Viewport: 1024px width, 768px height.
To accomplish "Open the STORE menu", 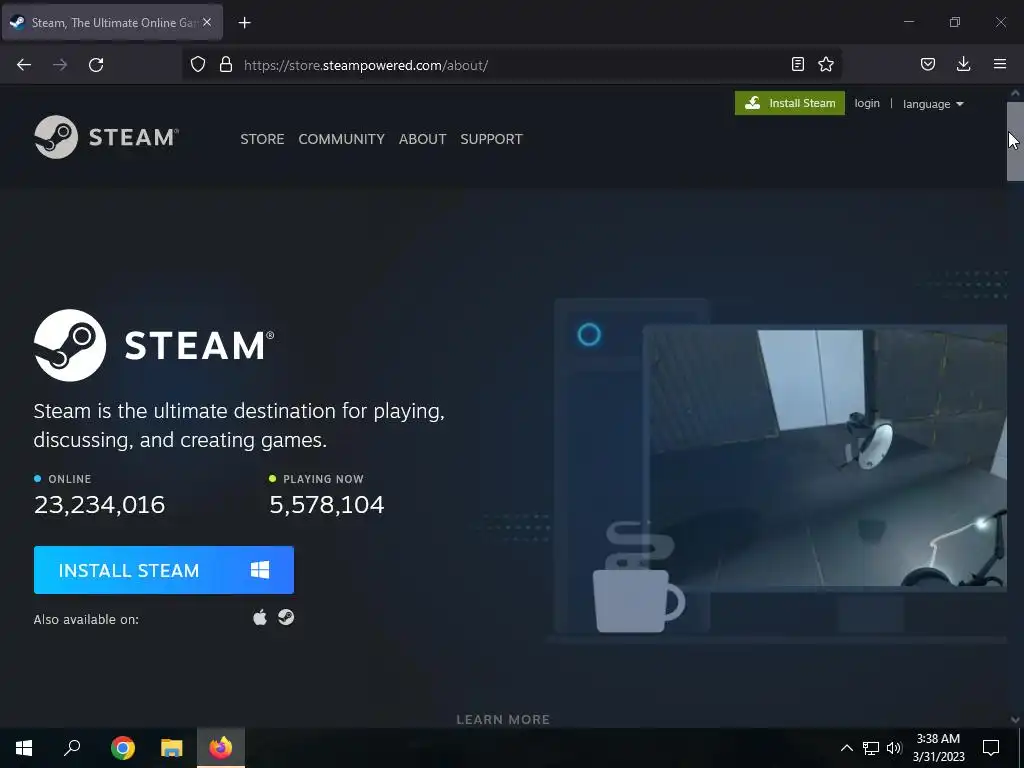I will tap(262, 139).
